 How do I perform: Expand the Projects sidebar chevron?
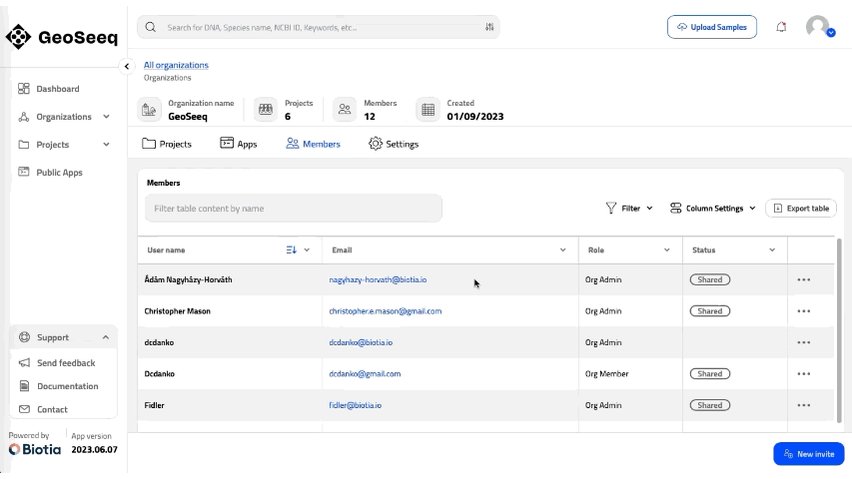pyautogui.click(x=106, y=144)
